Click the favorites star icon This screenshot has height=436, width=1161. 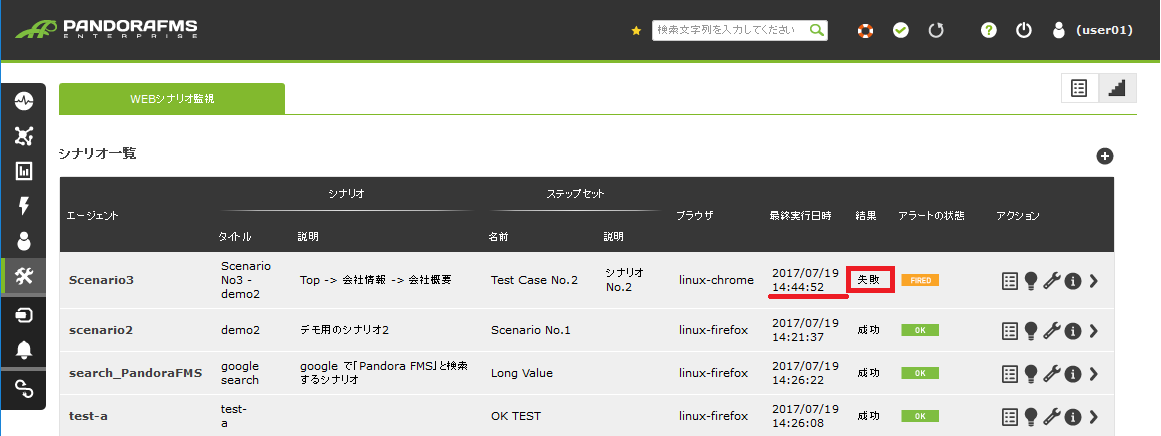tap(636, 30)
